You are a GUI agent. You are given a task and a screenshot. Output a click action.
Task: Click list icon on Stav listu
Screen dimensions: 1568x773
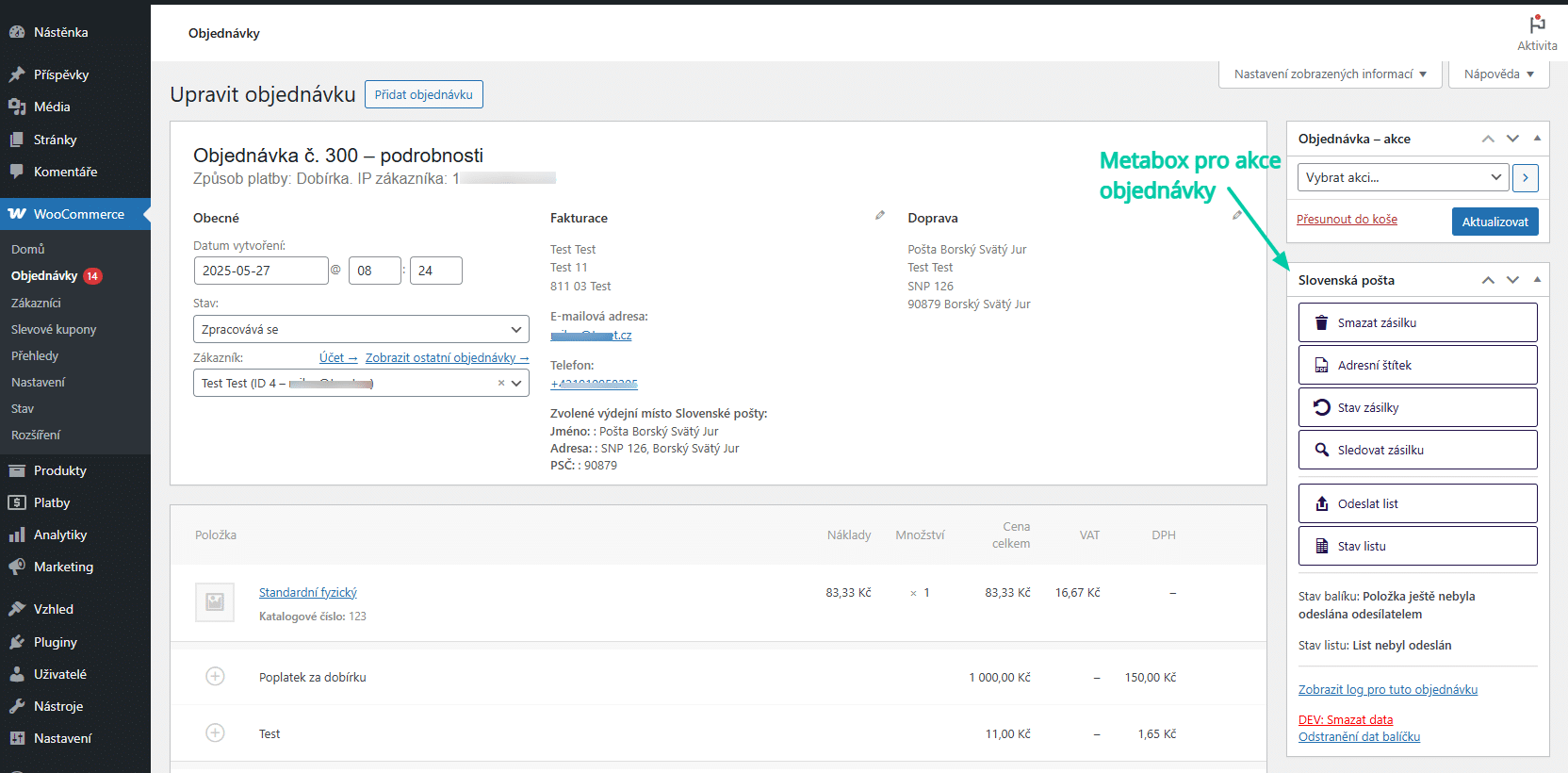[x=1322, y=546]
